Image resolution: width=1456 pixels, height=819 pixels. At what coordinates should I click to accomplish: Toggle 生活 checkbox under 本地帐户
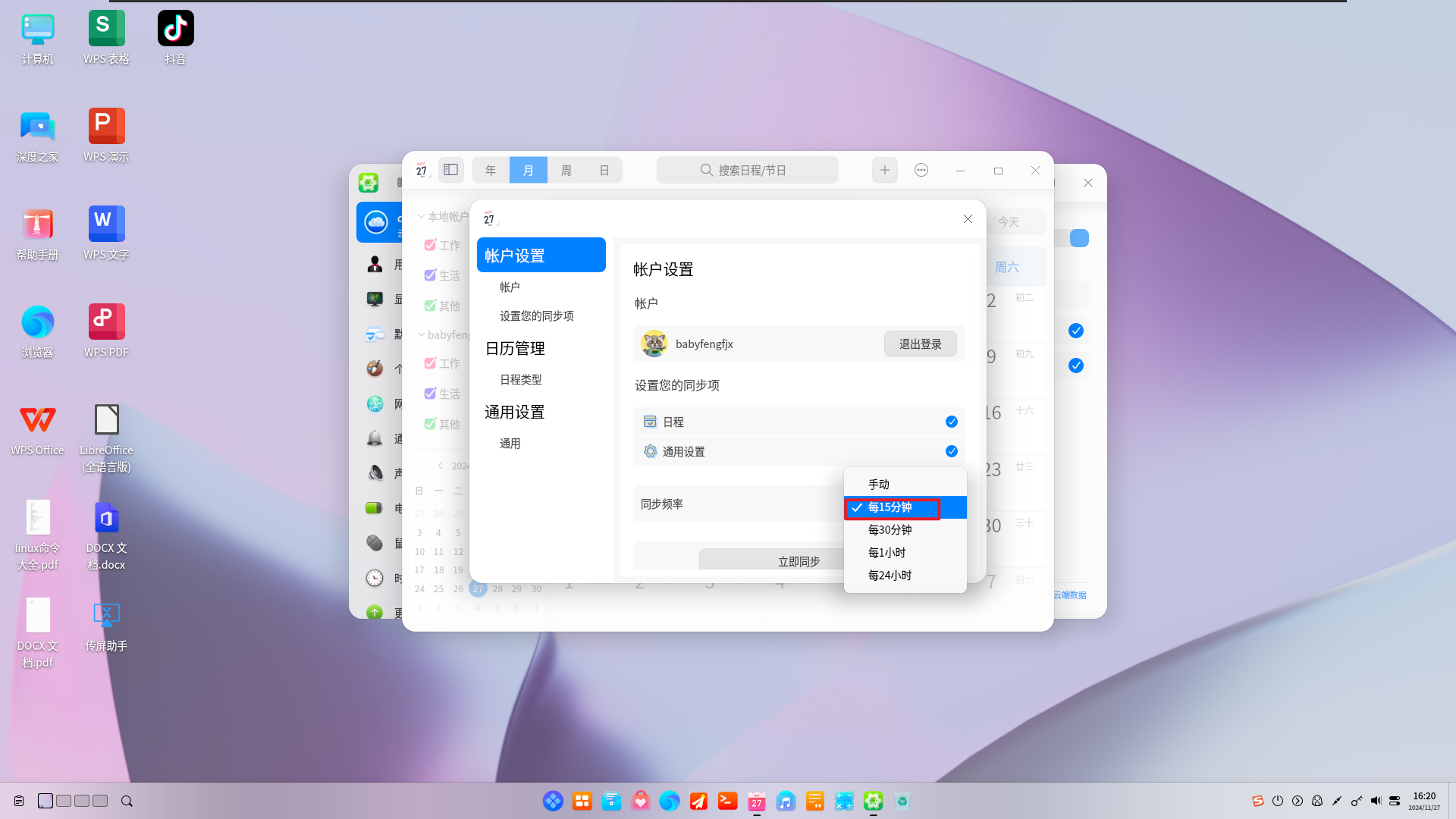(430, 275)
